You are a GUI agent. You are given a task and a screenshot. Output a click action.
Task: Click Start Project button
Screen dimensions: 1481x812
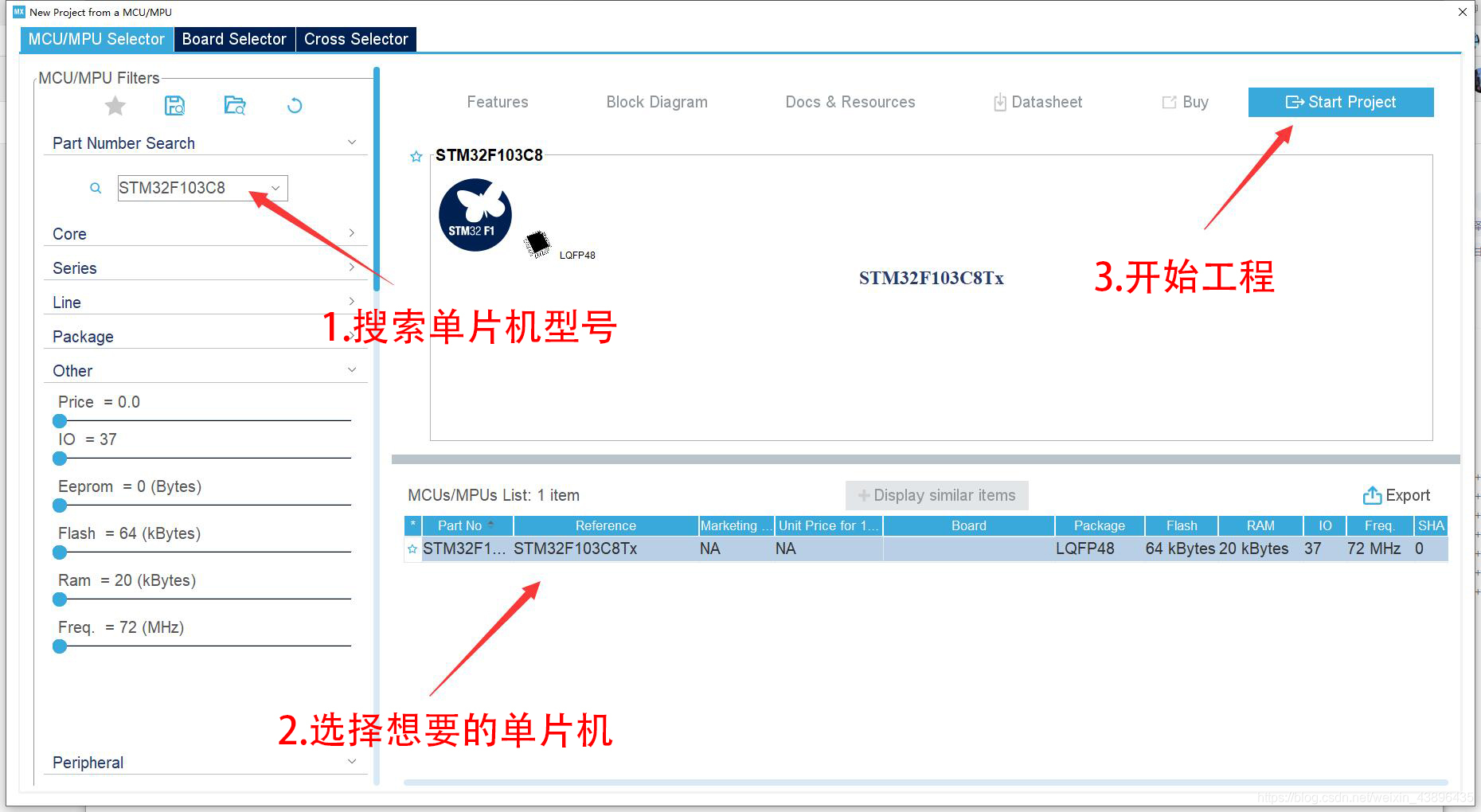click(x=1341, y=102)
